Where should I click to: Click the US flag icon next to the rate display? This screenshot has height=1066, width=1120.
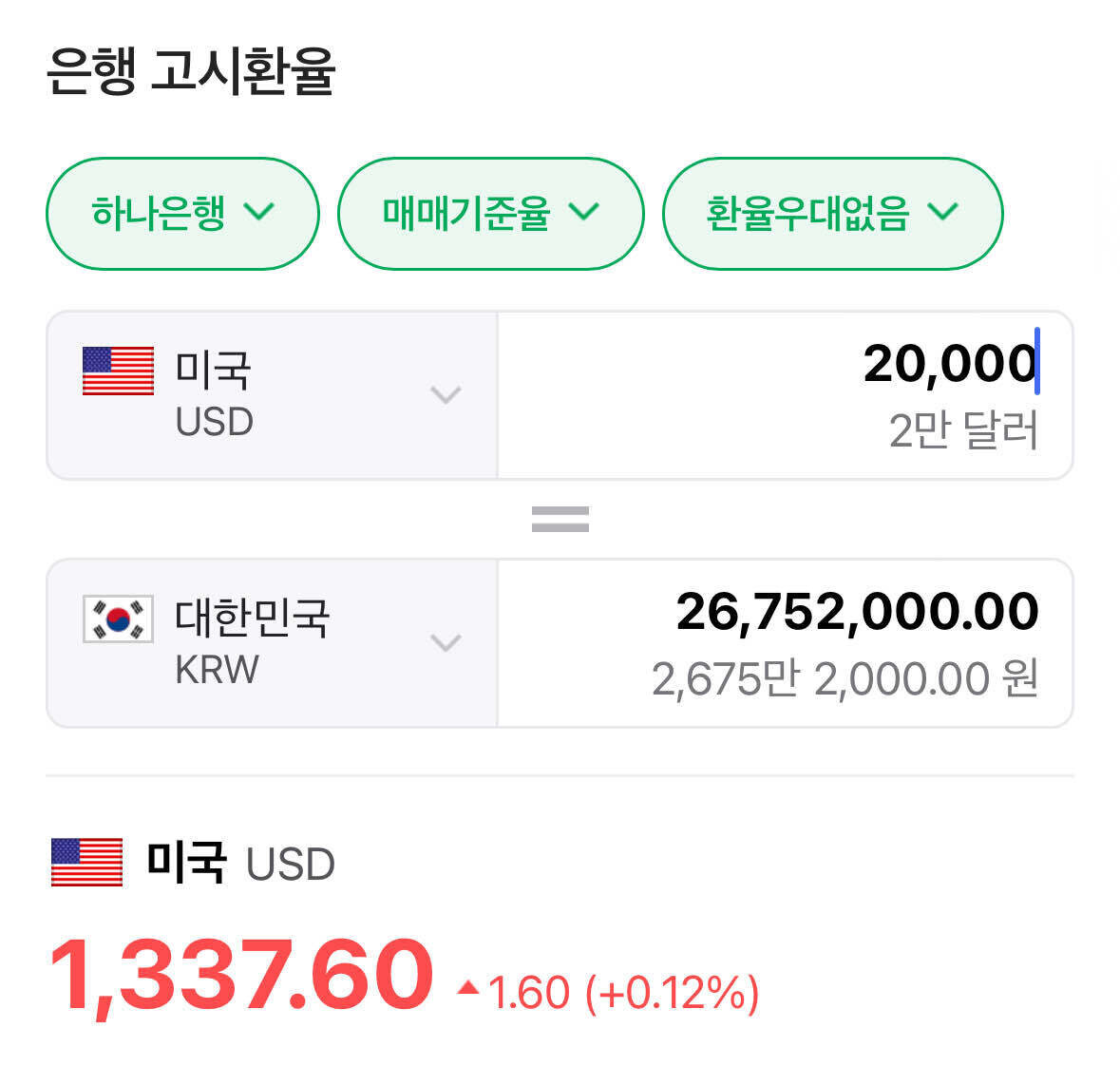pos(87,863)
